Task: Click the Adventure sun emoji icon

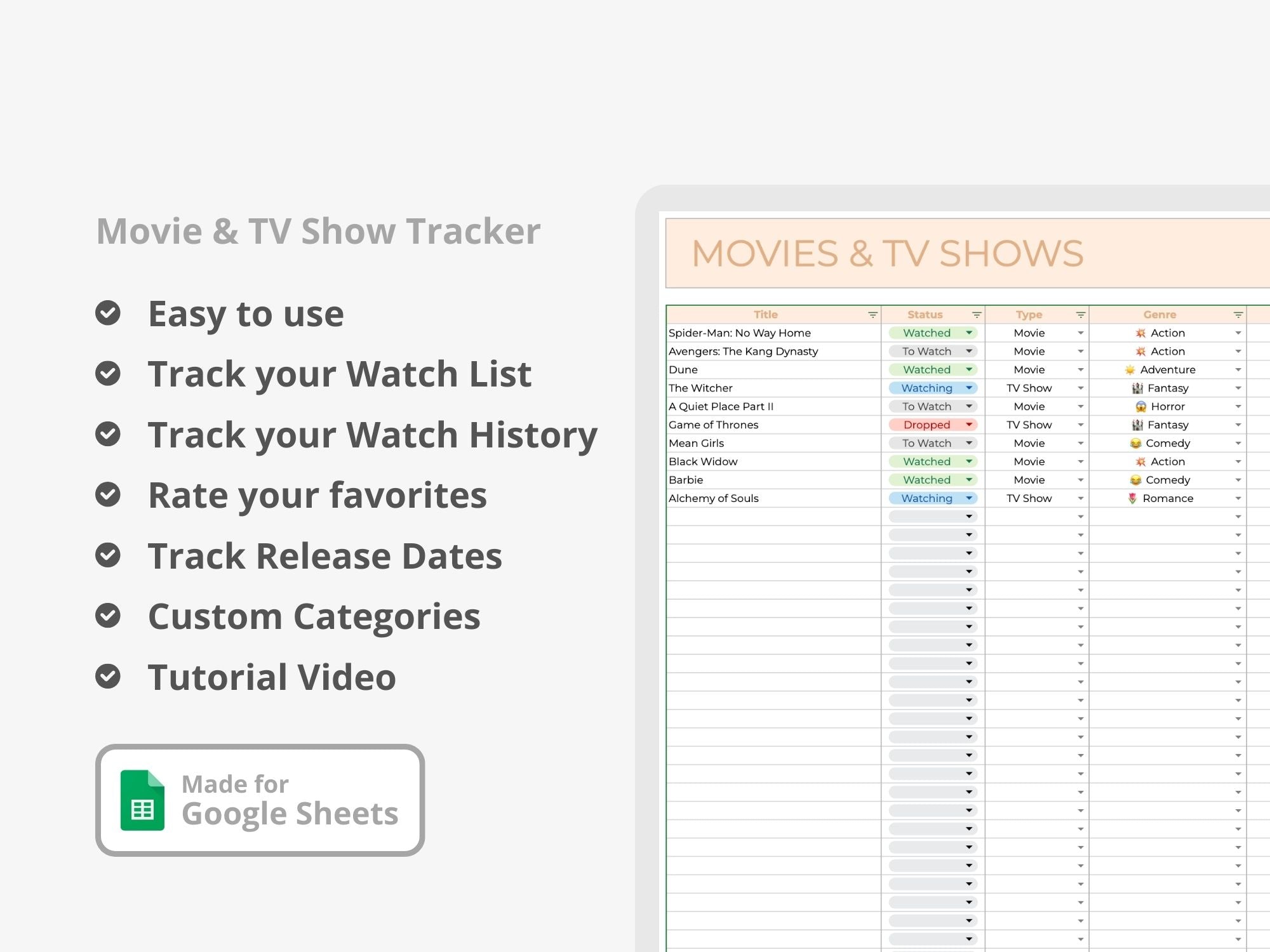Action: click(x=1130, y=370)
